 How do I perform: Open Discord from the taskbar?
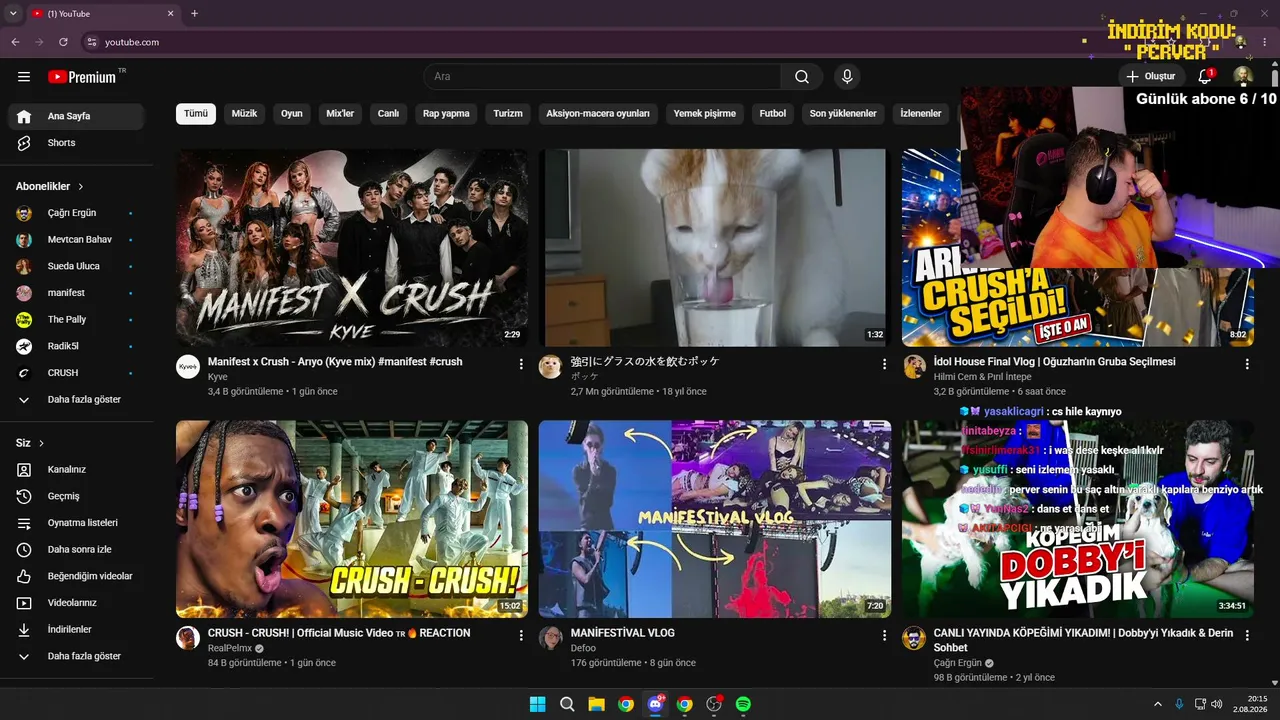coord(656,704)
